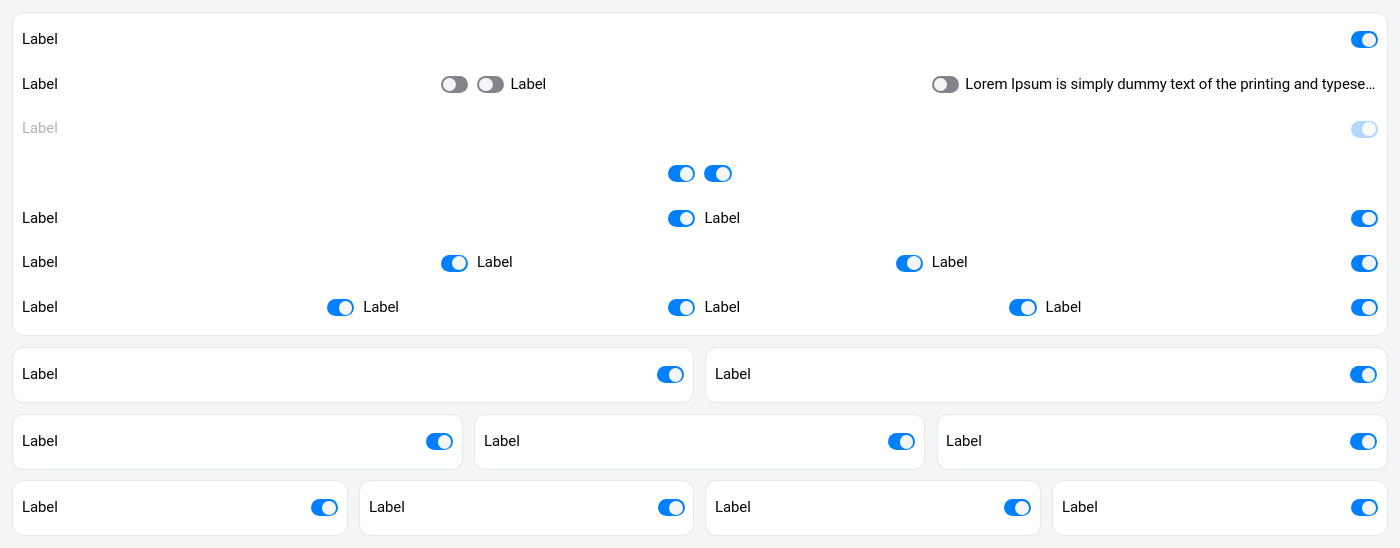Toggle the switch in the right half-width card

tap(1363, 375)
